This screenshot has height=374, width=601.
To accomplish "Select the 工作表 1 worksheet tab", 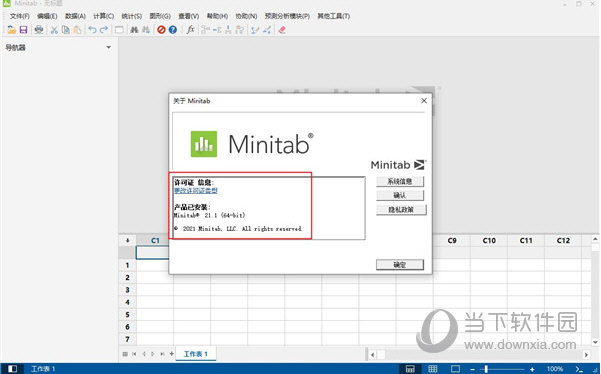I will (x=196, y=354).
